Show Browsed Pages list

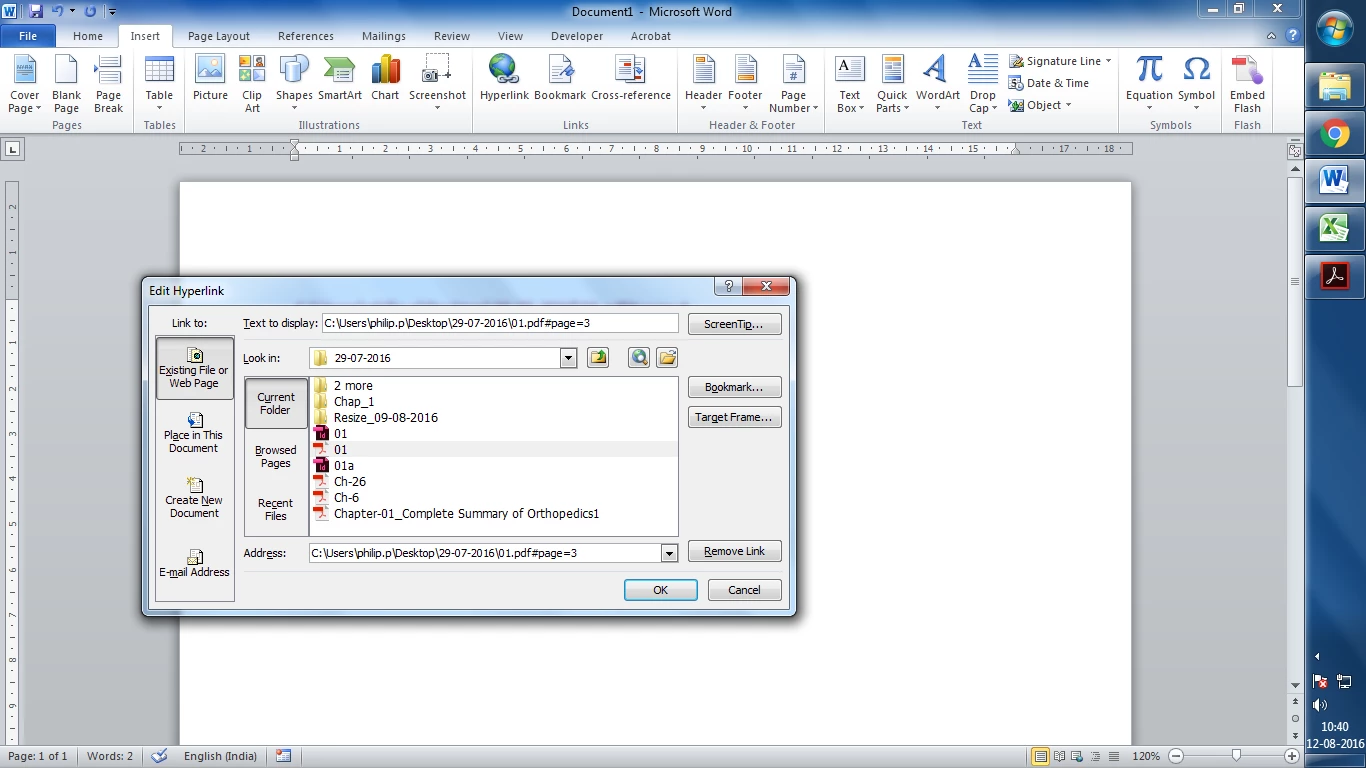[x=276, y=456]
